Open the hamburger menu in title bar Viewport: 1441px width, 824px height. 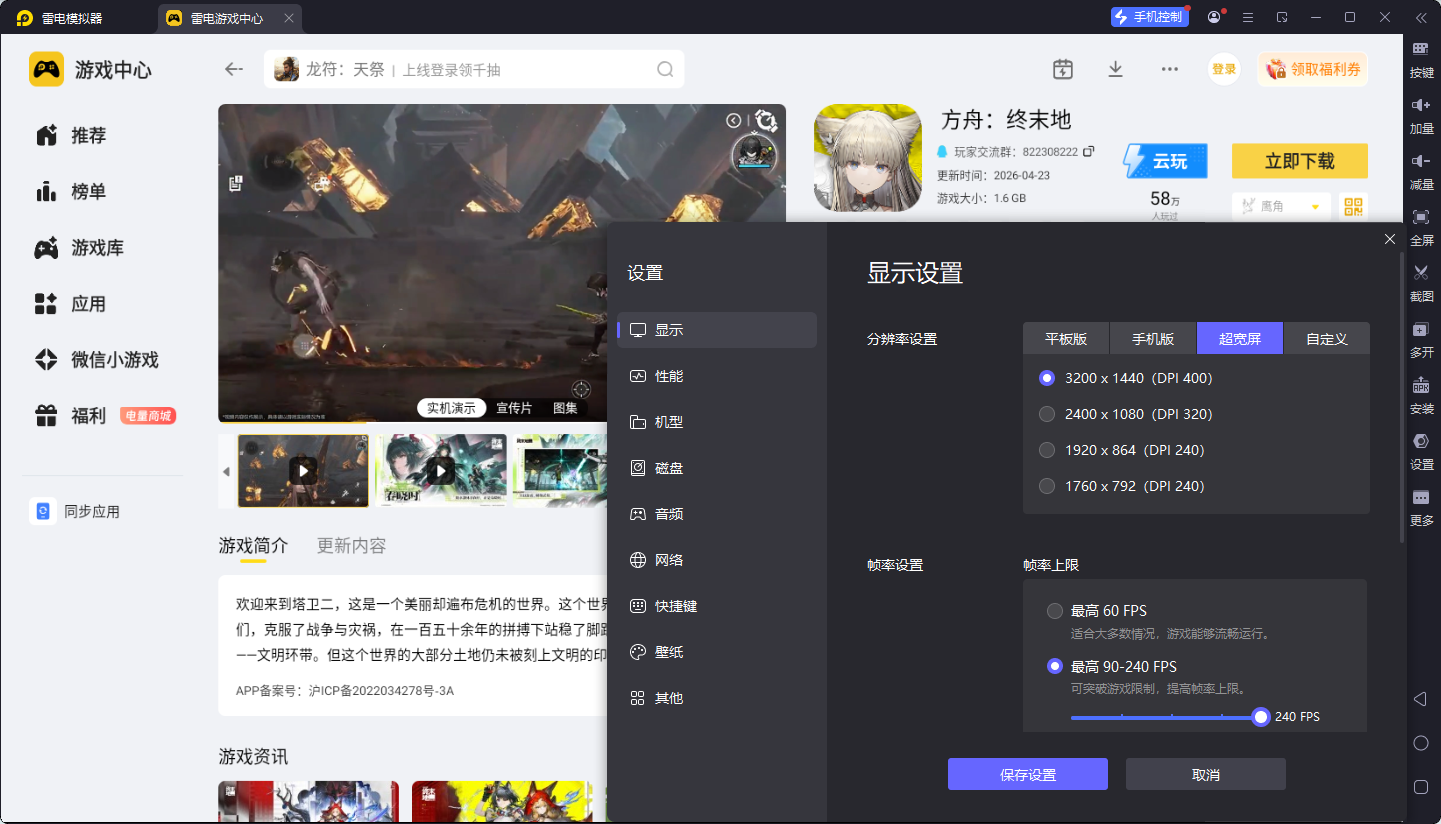coord(1248,17)
